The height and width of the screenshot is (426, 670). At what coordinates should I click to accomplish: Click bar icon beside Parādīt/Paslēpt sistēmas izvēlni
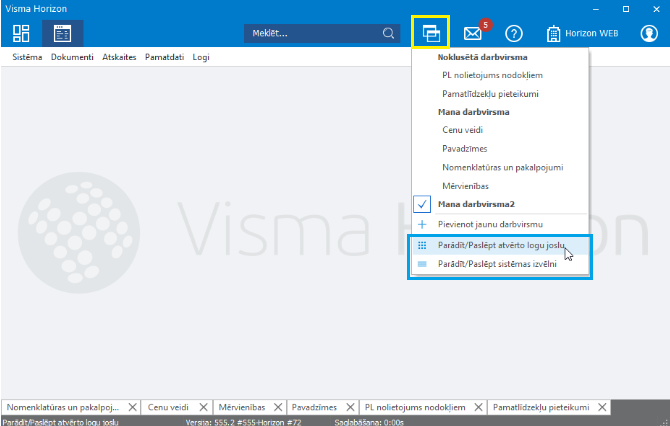point(422,264)
